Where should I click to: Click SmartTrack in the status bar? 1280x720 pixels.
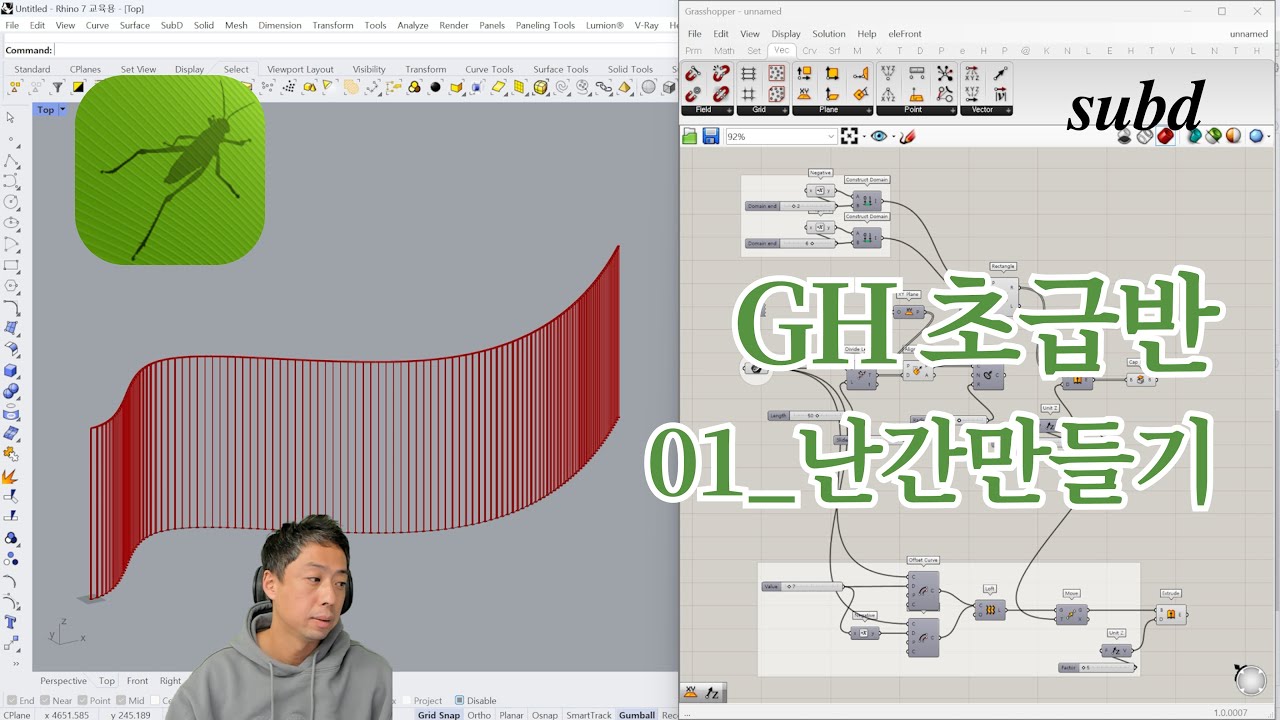click(588, 715)
